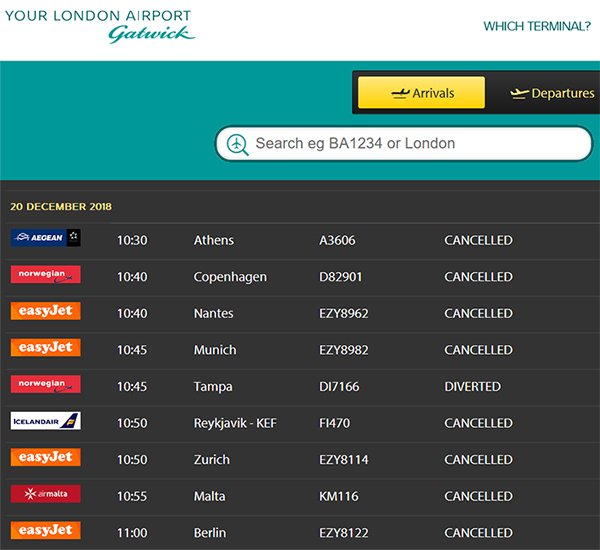600x550 pixels.
Task: Click easyJet logo for Berlin flight
Action: point(45,530)
